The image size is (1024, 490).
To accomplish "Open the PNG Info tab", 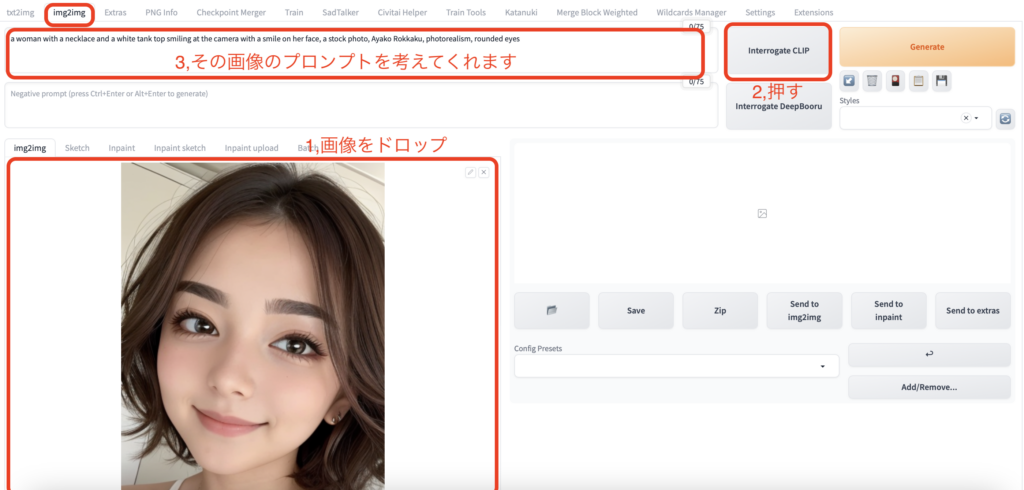I will [x=160, y=12].
